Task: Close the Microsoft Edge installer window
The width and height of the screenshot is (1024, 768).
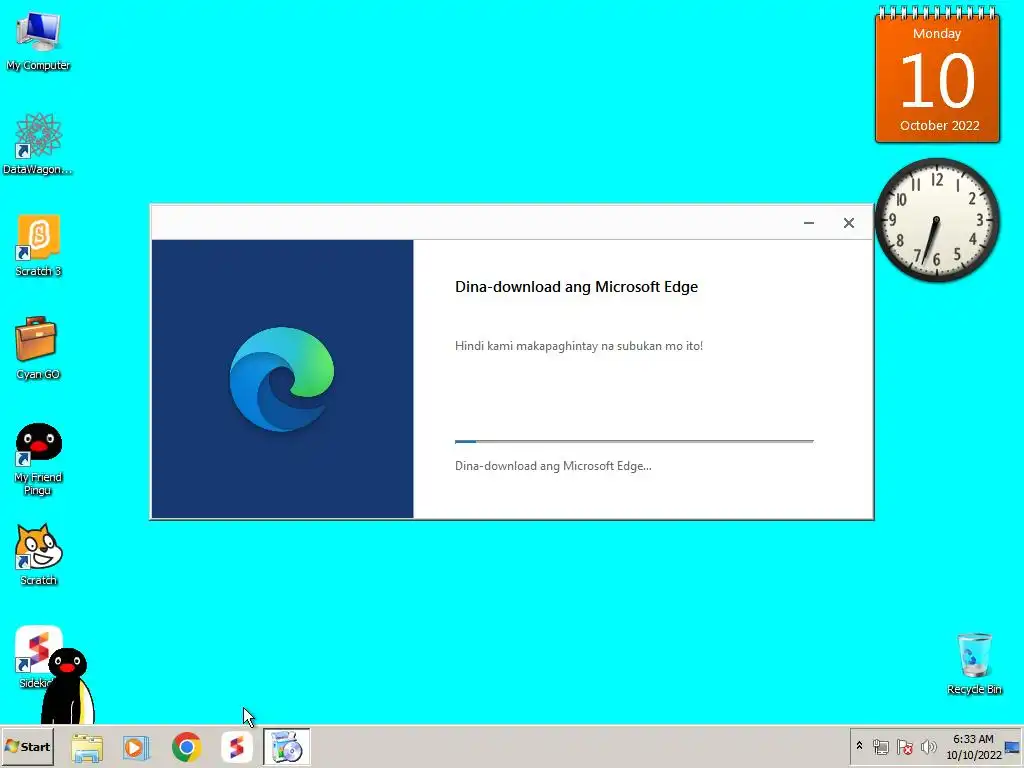Action: pyautogui.click(x=848, y=223)
